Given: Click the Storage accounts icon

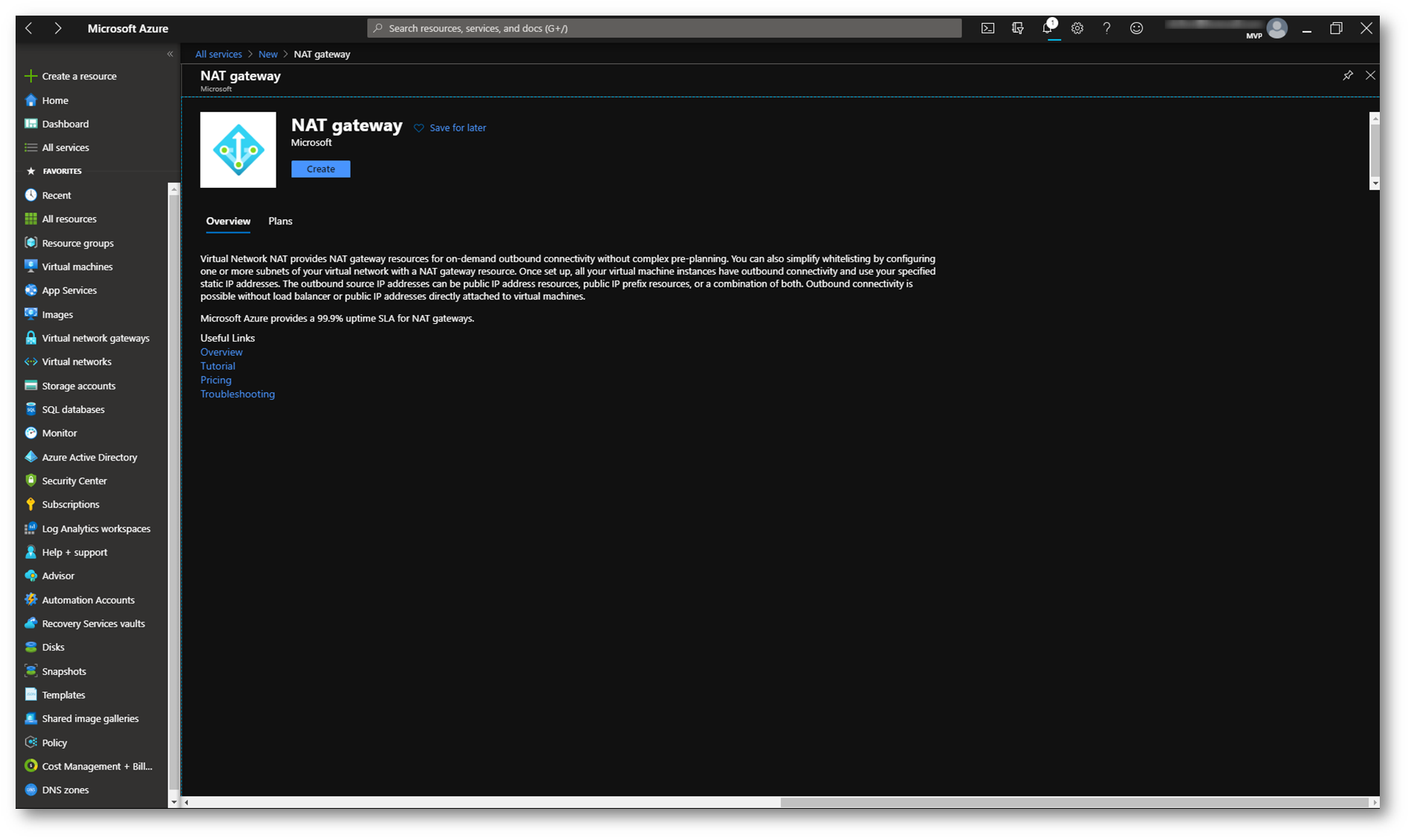Looking at the screenshot, I should tap(30, 385).
